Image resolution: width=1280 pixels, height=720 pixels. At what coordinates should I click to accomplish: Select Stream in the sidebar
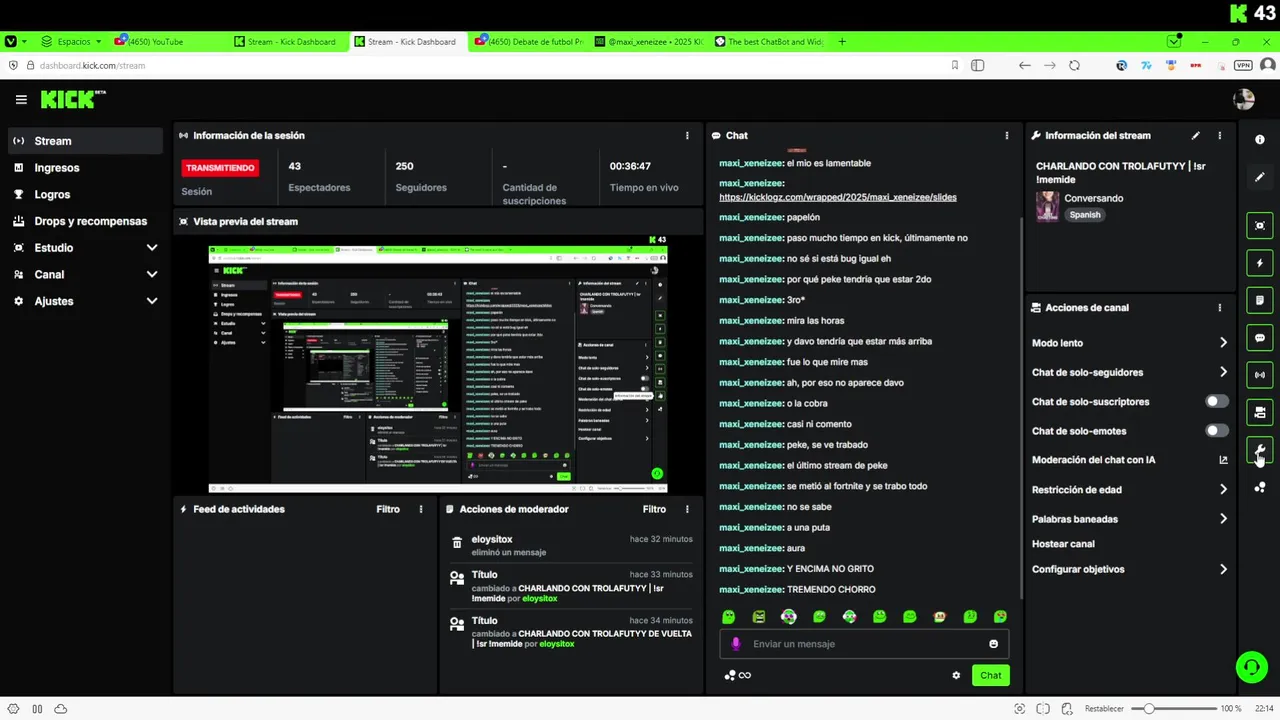(x=84, y=141)
